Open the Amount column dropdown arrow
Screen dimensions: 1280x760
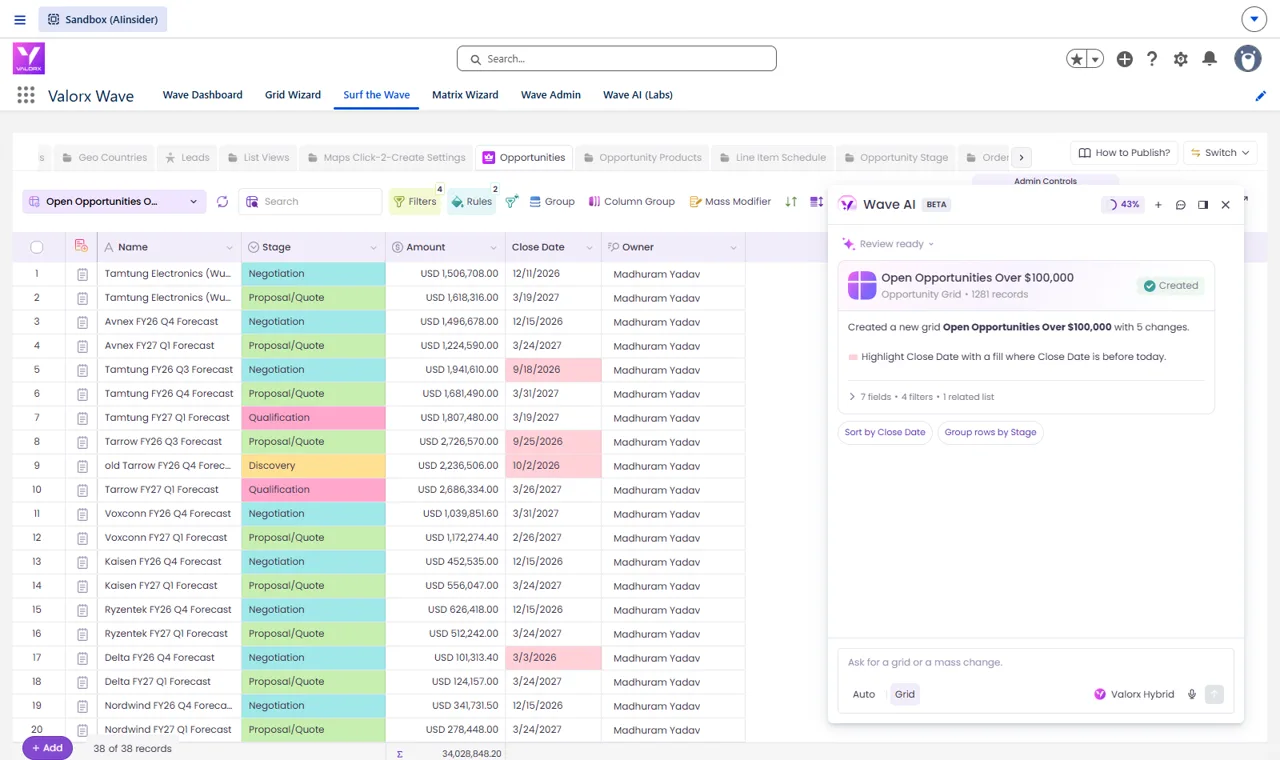click(494, 248)
